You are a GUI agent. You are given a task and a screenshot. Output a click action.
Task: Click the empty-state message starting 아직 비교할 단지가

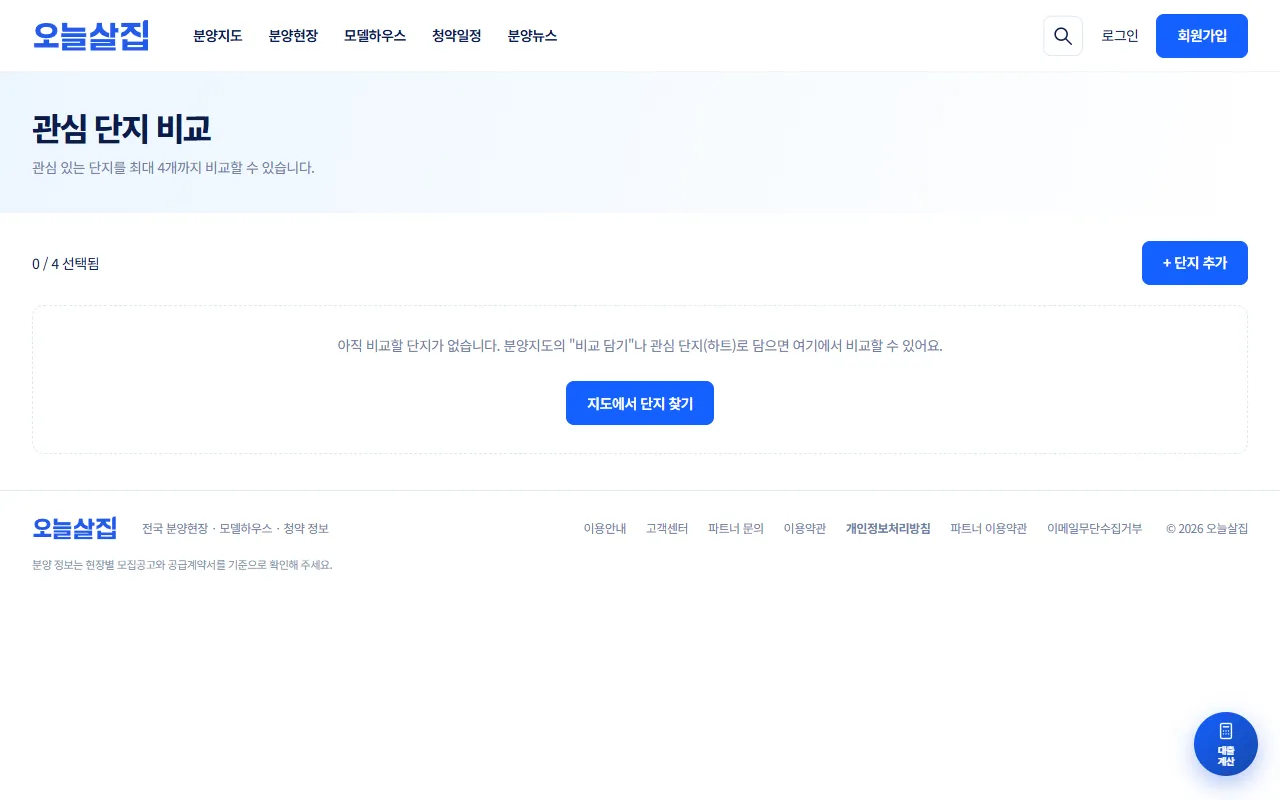640,346
